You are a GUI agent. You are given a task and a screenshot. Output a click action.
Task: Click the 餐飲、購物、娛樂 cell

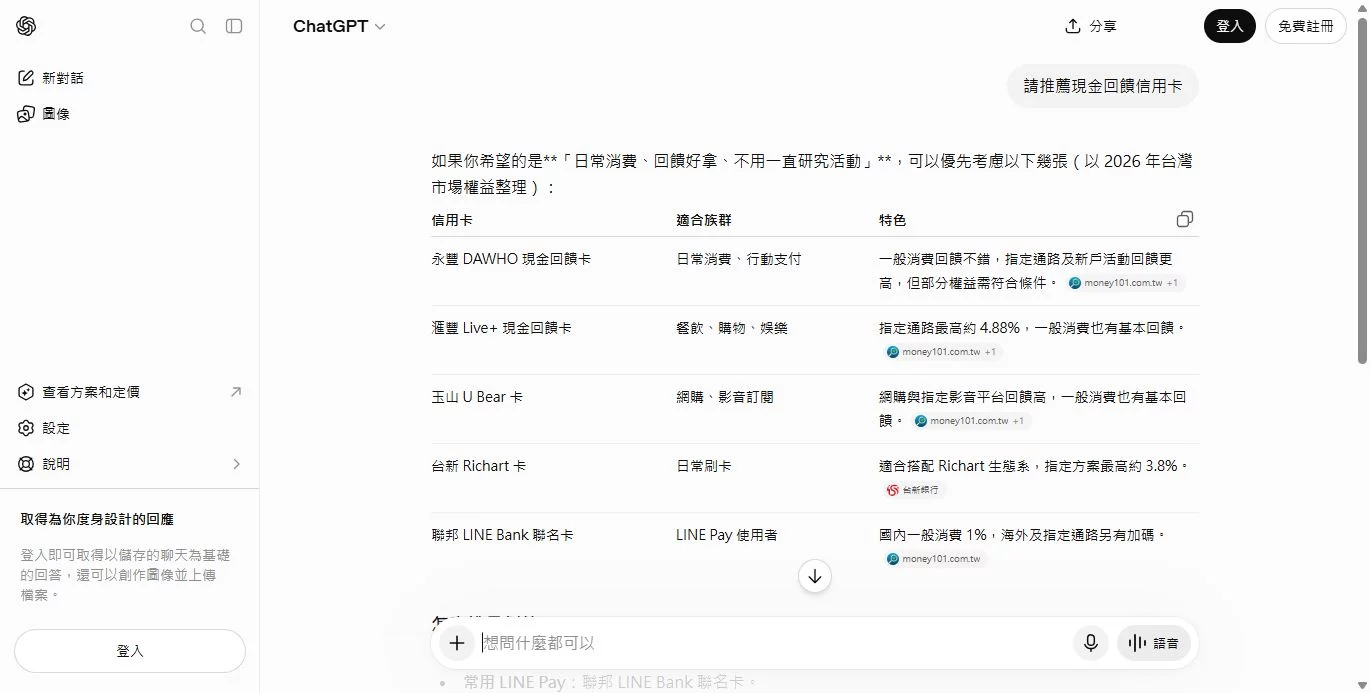[x=732, y=328]
